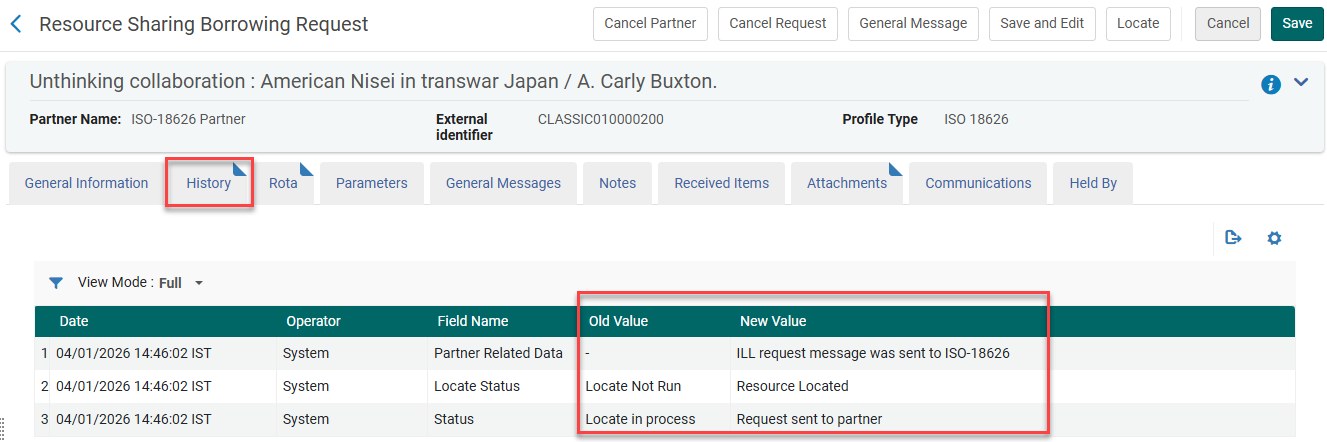Click the filter funnel icon

click(56, 283)
